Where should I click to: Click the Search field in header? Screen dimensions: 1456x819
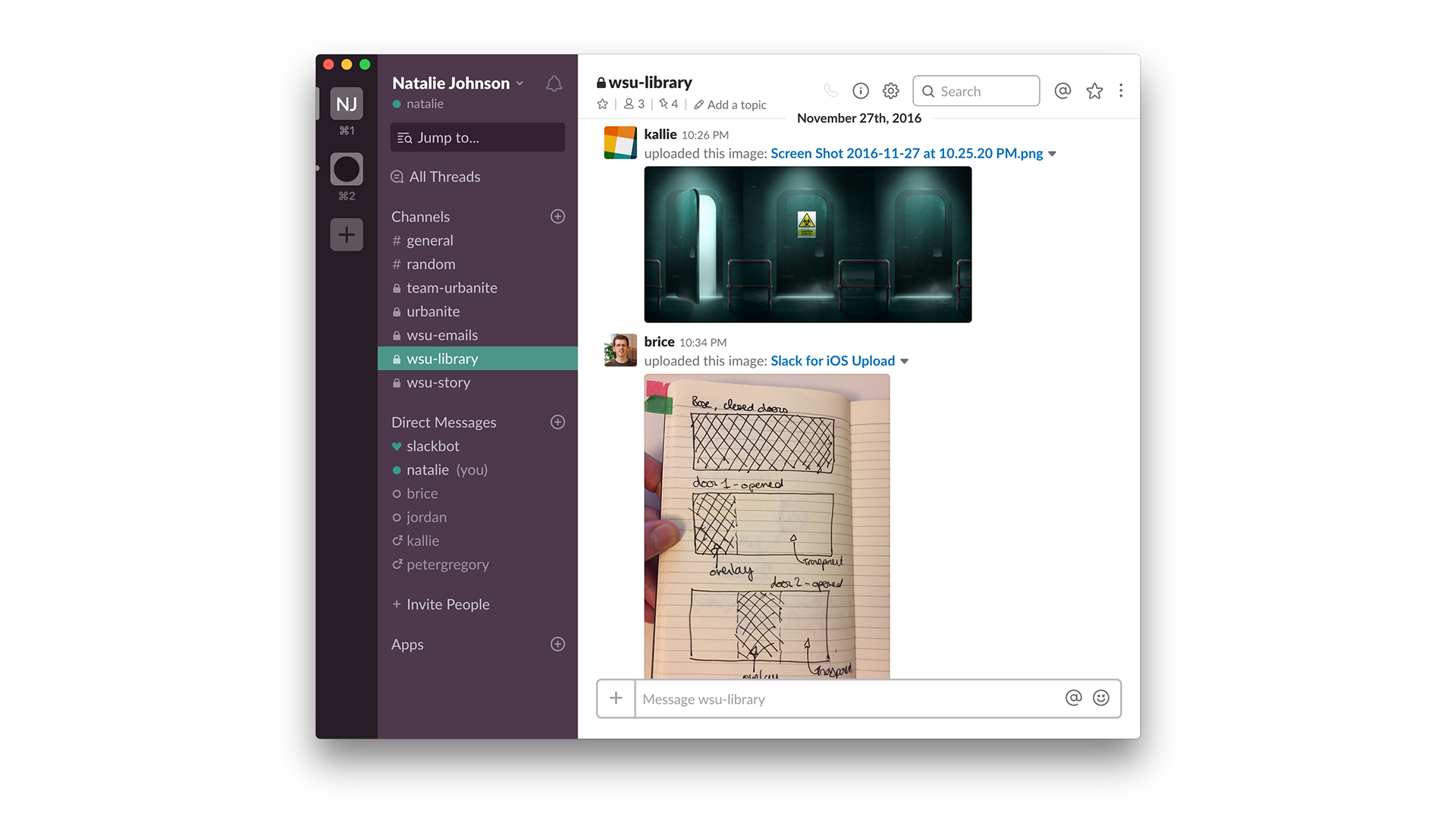click(976, 91)
